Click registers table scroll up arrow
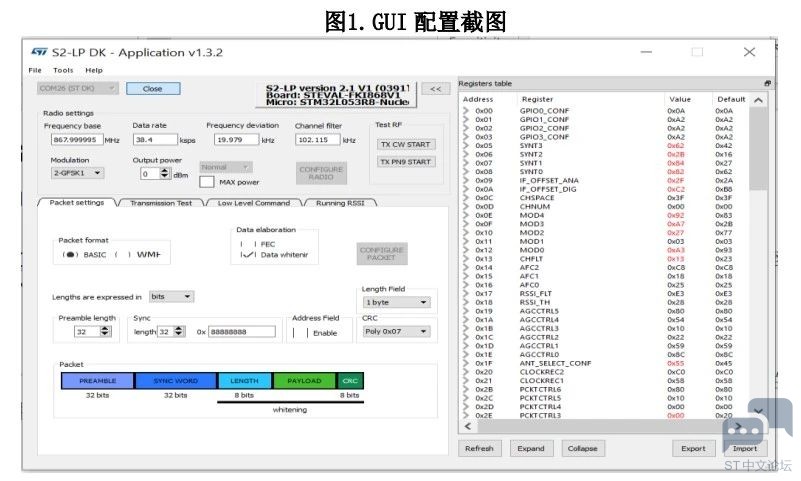The width and height of the screenshot is (801, 481). [759, 100]
